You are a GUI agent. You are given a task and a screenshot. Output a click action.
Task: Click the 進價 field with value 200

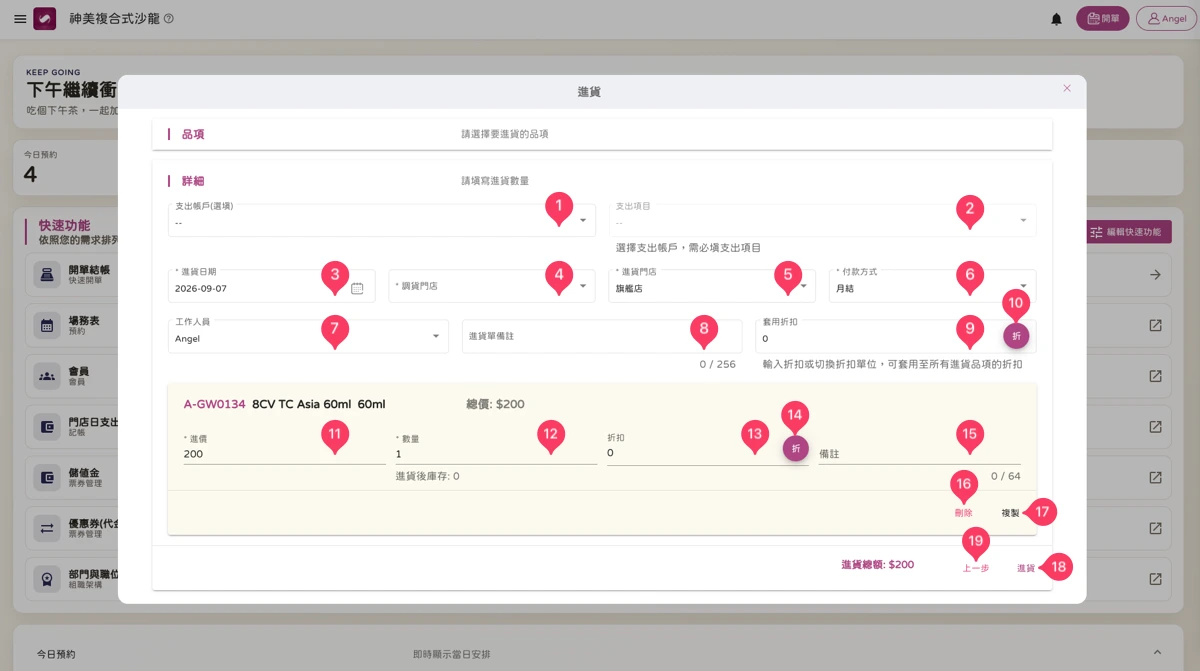284,454
